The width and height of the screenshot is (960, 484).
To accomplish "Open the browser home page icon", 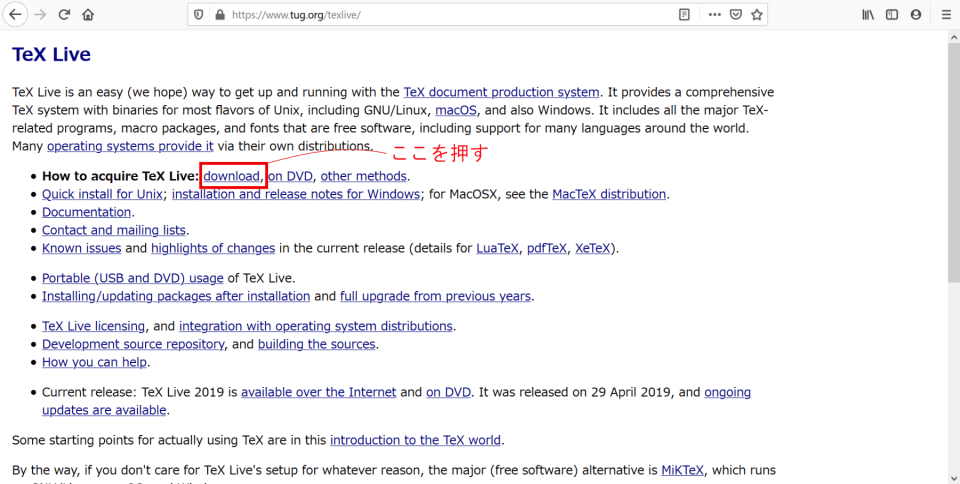I will tap(88, 15).
